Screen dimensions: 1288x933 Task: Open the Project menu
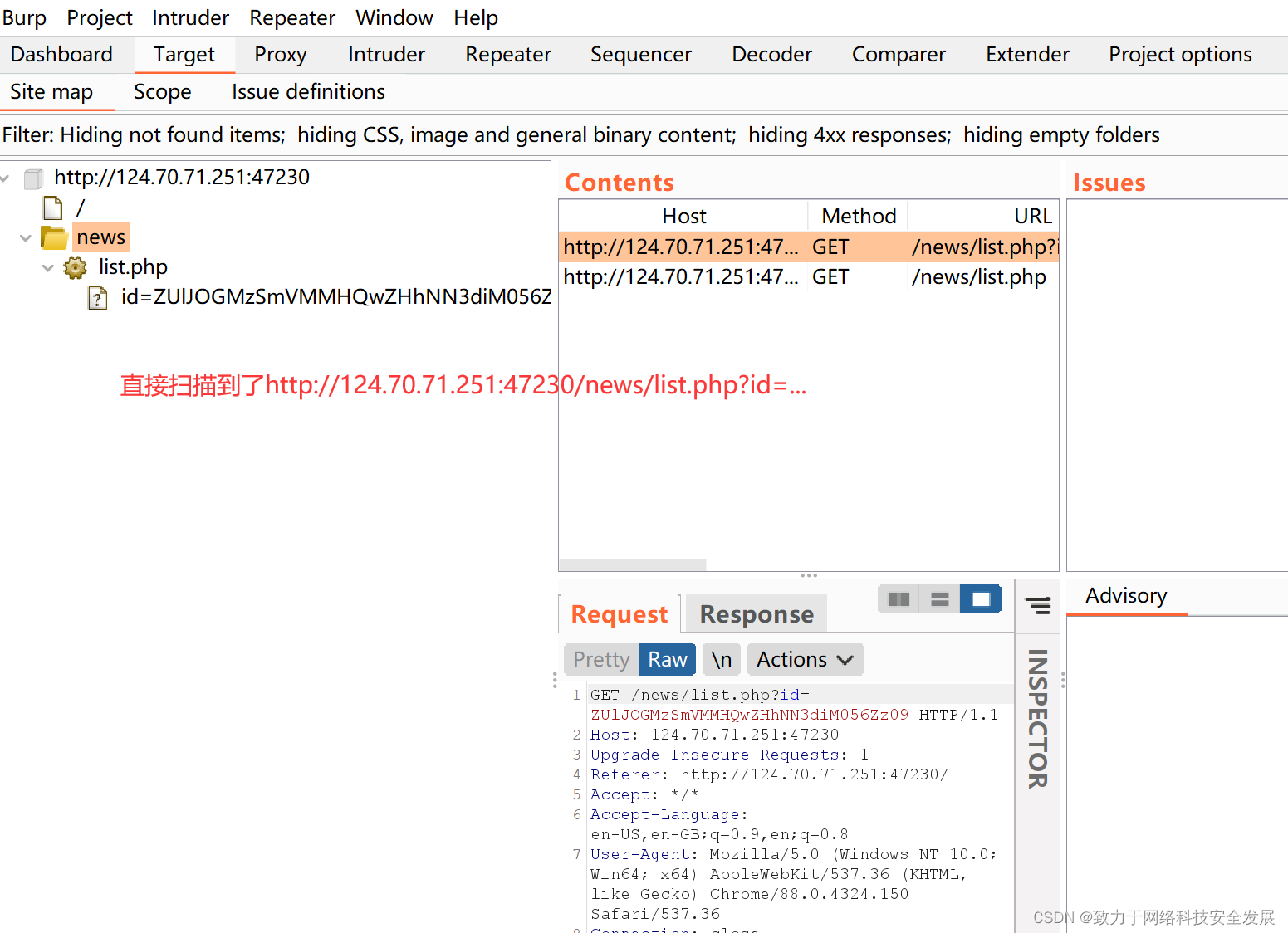[x=100, y=17]
